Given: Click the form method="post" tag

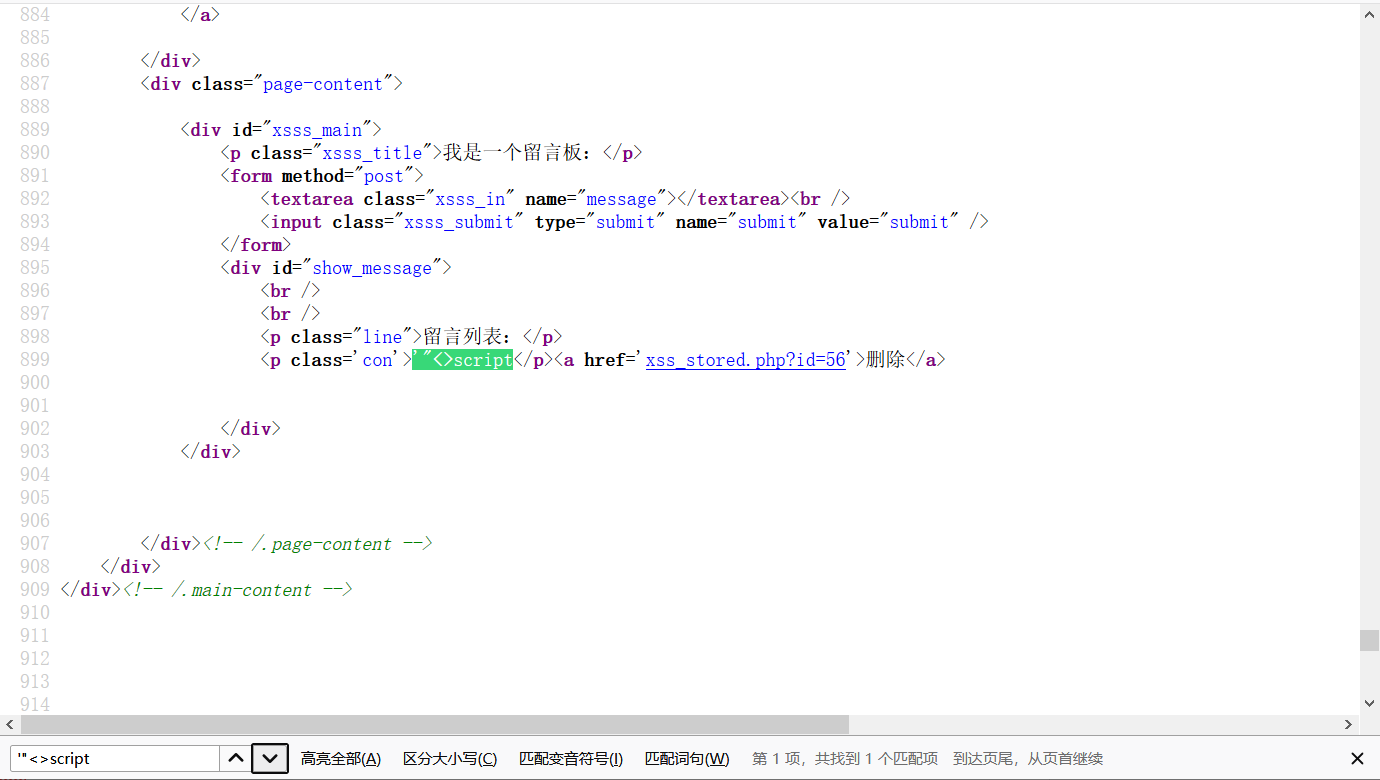Looking at the screenshot, I should 322,176.
